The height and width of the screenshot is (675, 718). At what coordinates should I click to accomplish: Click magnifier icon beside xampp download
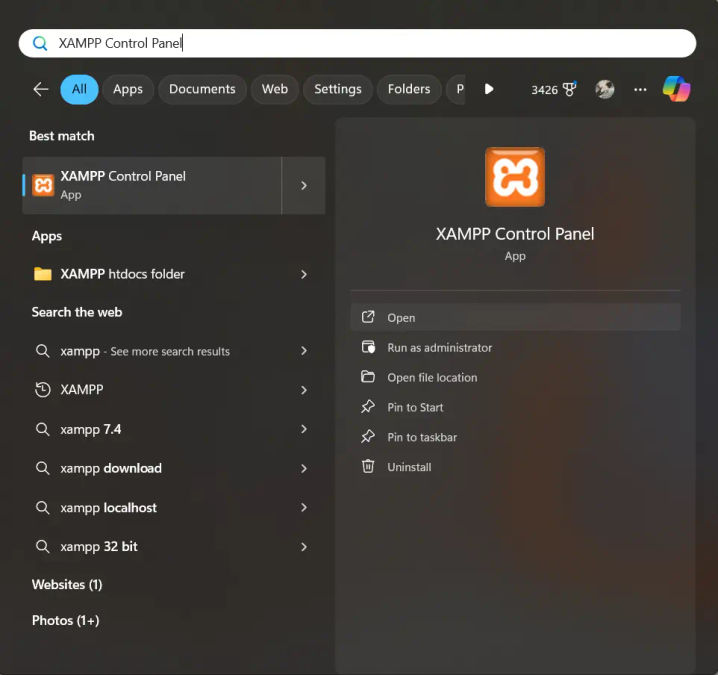click(43, 468)
